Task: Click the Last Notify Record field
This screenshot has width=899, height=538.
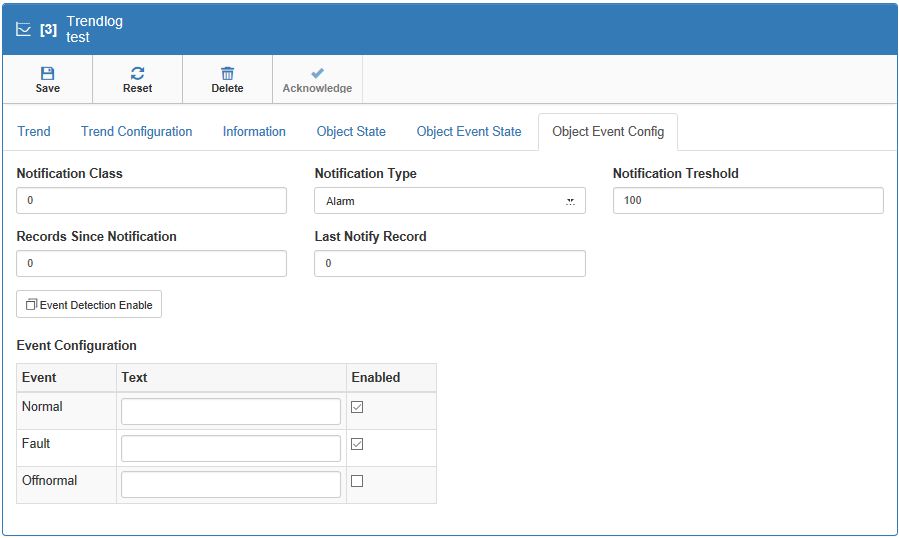Action: click(449, 264)
